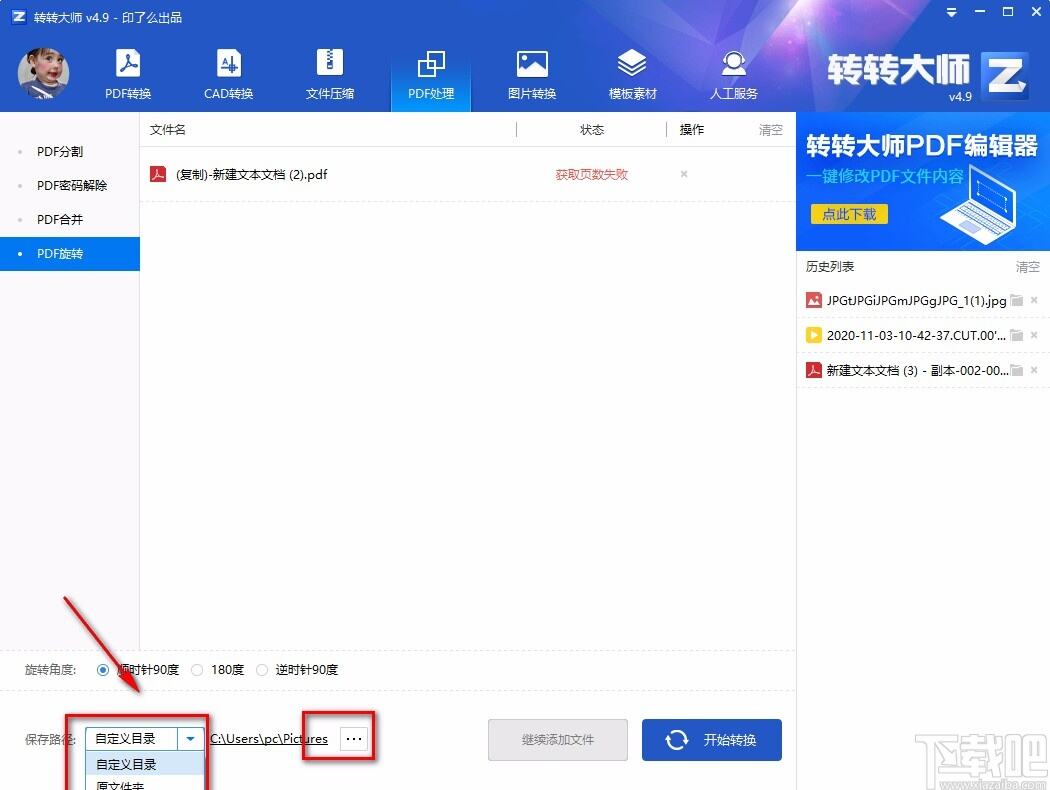Image resolution: width=1050 pixels, height=790 pixels.
Task: Open the 文件压缩 tool
Action: 329,74
